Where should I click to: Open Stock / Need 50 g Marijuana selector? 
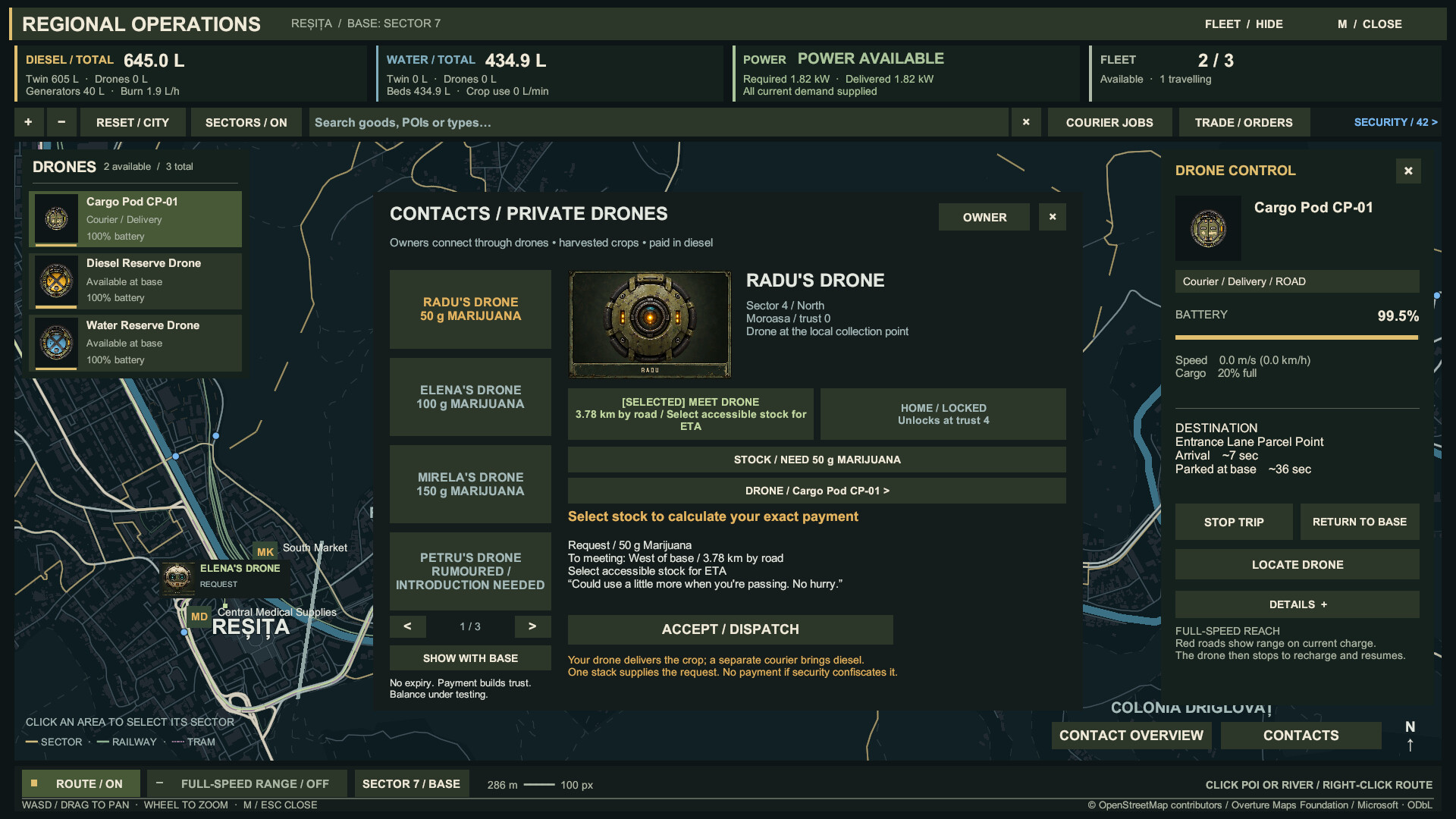tap(817, 460)
